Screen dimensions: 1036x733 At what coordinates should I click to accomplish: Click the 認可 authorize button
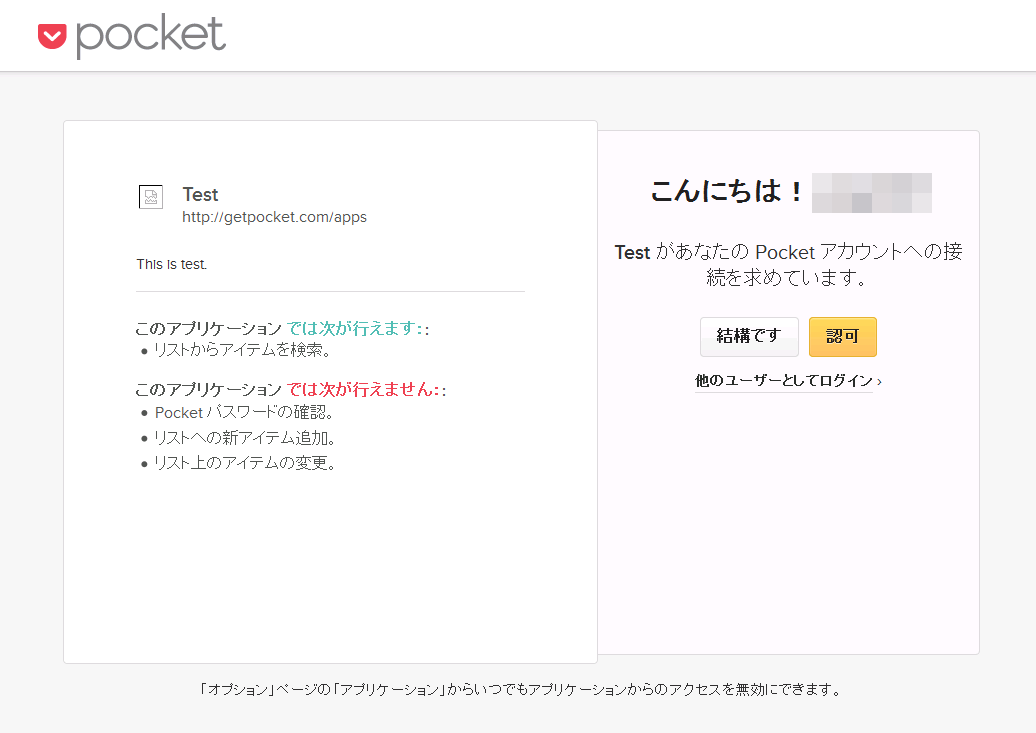point(842,336)
